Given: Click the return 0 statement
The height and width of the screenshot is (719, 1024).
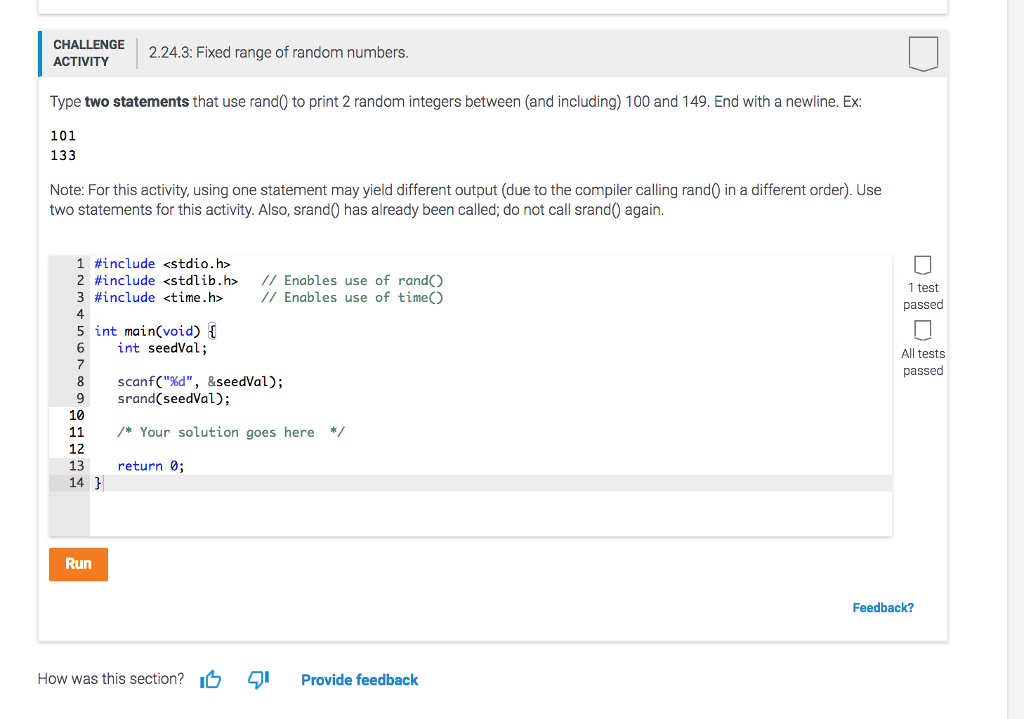Looking at the screenshot, I should pyautogui.click(x=148, y=465).
